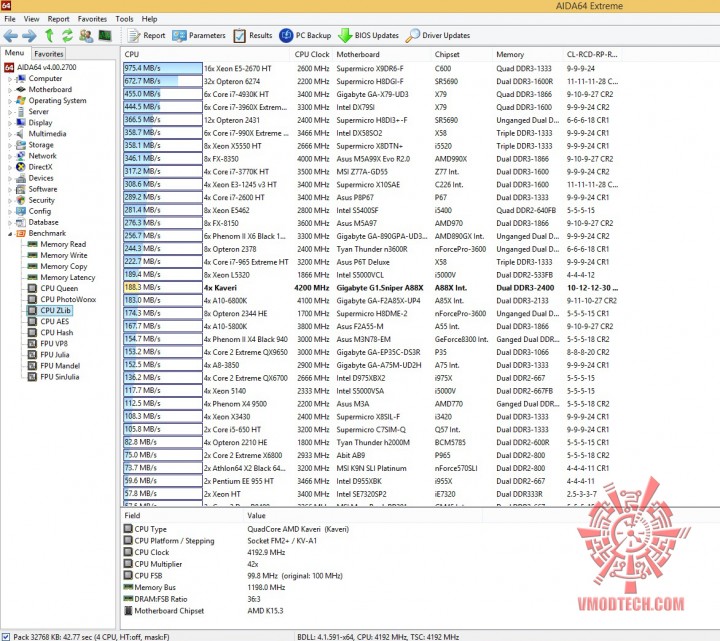Switch to the Favorites sidebar tab

tap(49, 54)
